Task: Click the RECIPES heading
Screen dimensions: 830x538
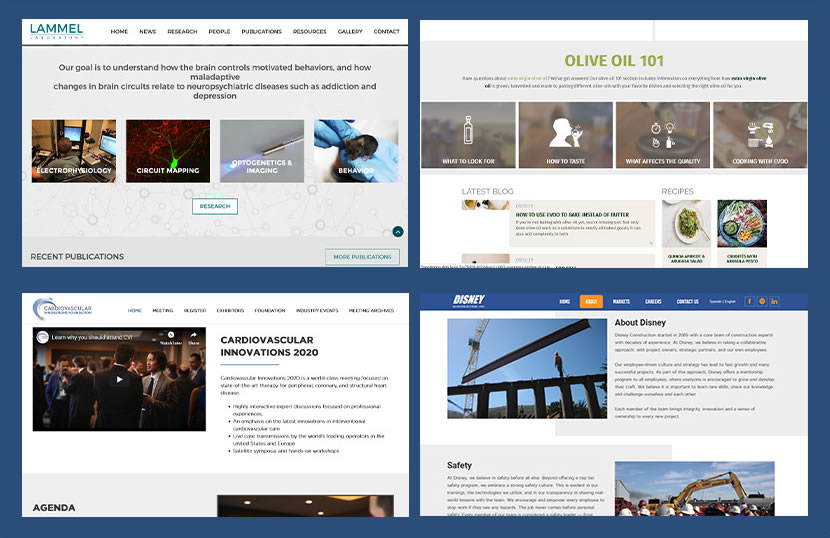Action: [x=678, y=191]
